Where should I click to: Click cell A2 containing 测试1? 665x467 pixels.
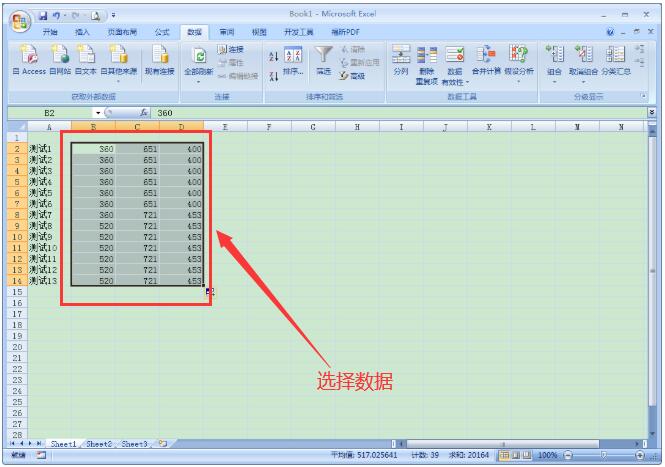49,149
